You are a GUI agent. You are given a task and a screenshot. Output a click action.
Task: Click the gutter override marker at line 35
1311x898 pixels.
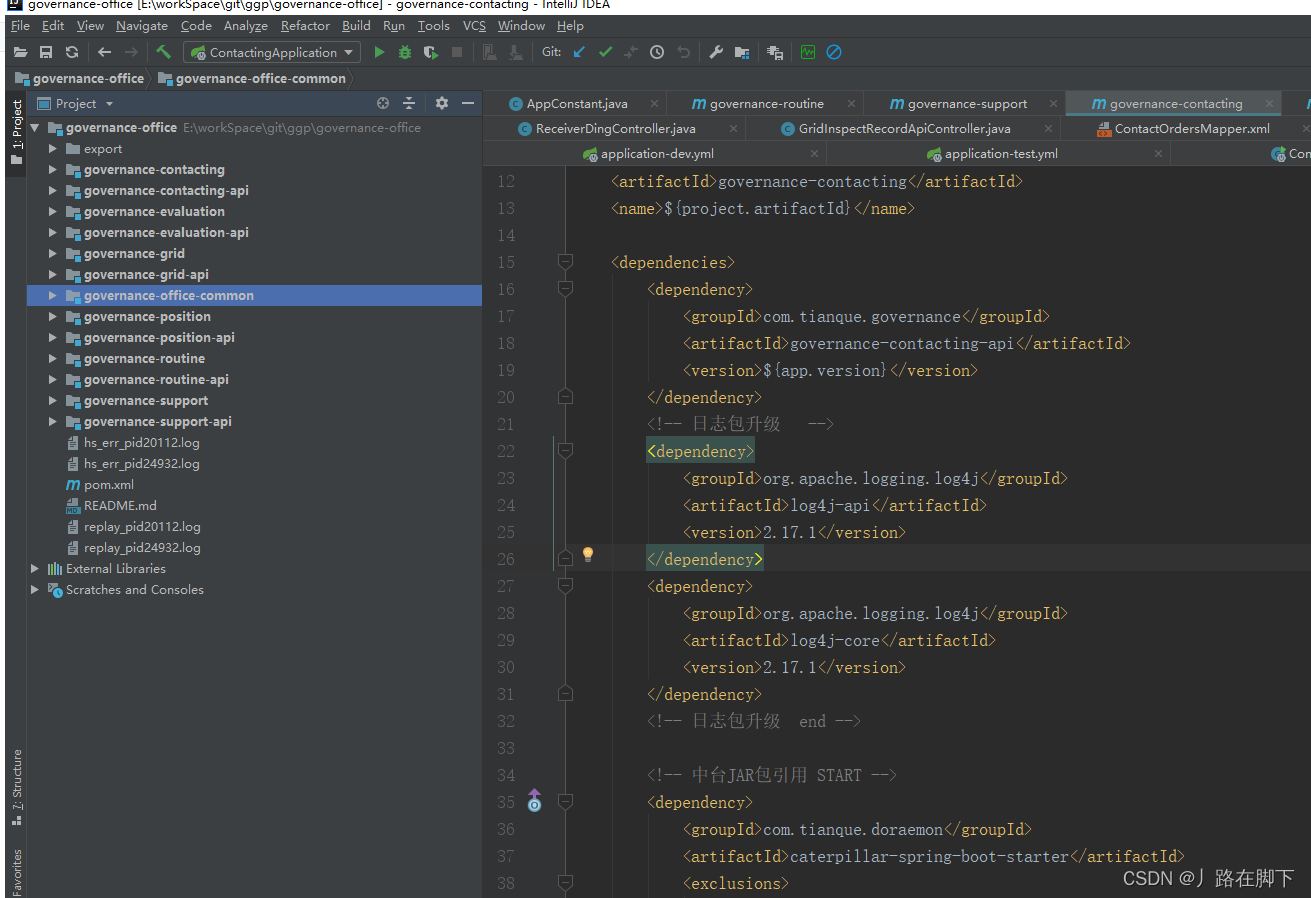tap(534, 799)
